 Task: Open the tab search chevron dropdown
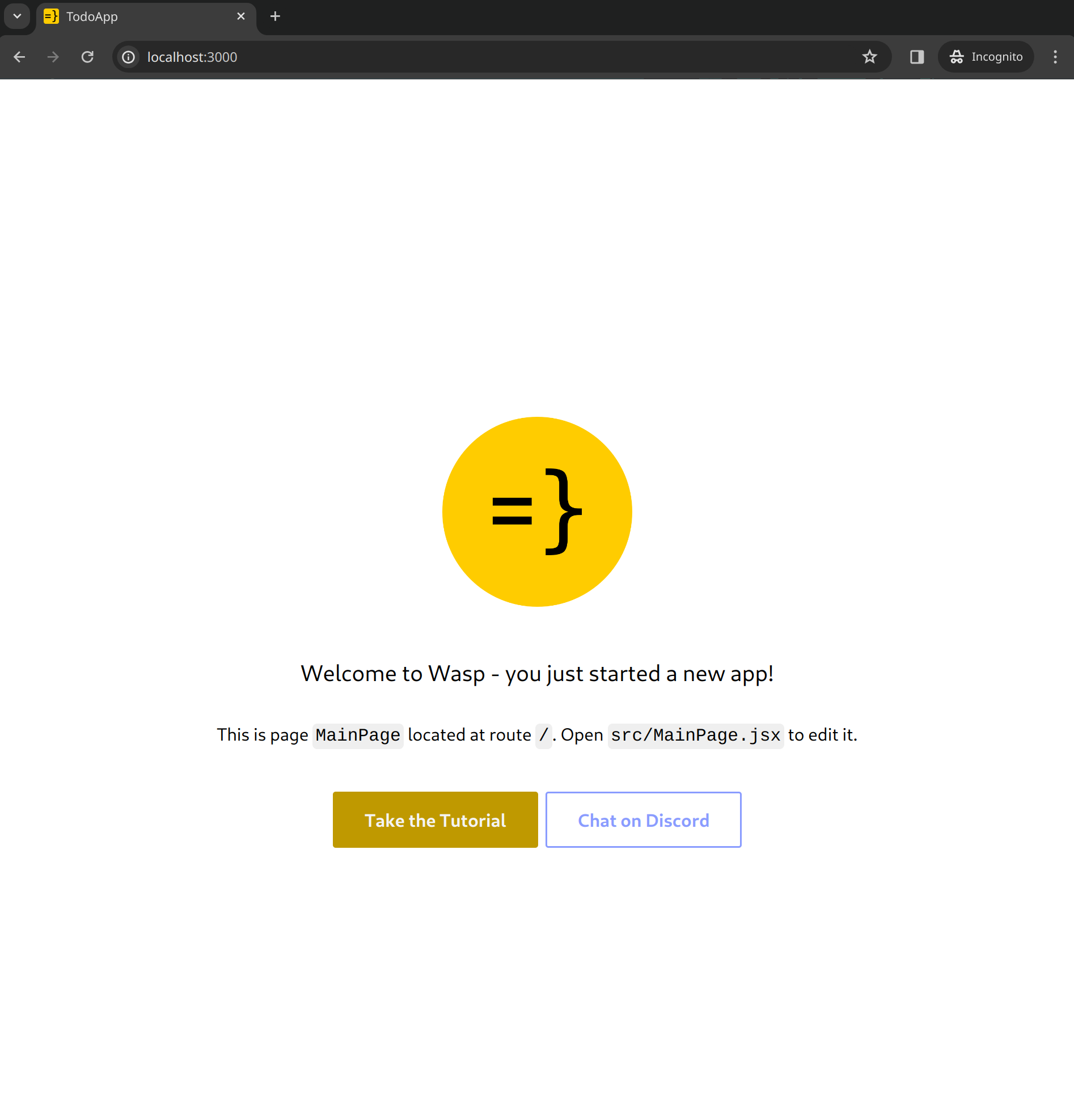click(17, 16)
